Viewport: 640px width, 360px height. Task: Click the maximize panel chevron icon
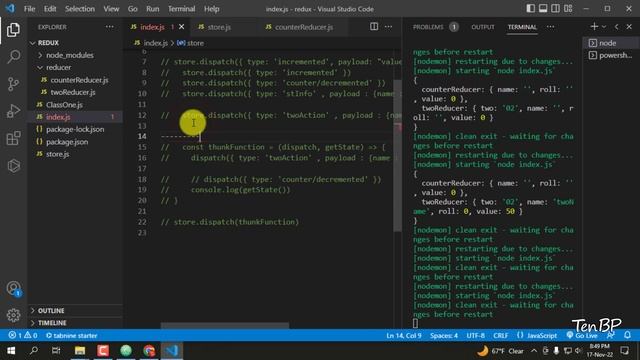[x=616, y=27]
